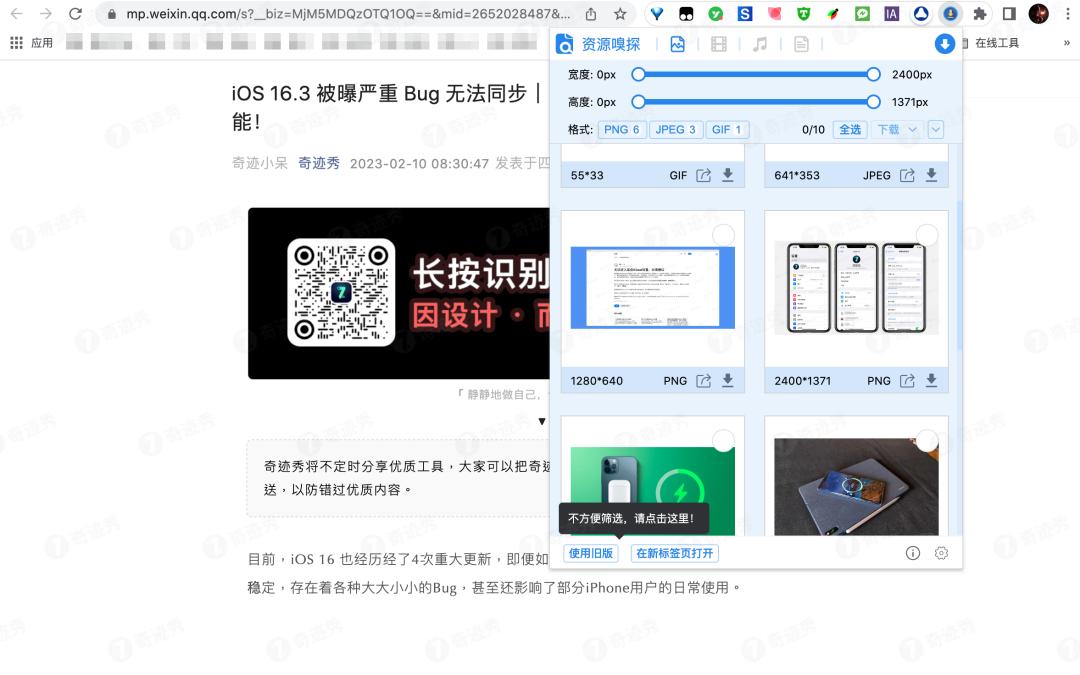Image resolution: width=1080 pixels, height=675 pixels.
Task: Open the 2400*1371 PNG in new tab
Action: [x=907, y=380]
